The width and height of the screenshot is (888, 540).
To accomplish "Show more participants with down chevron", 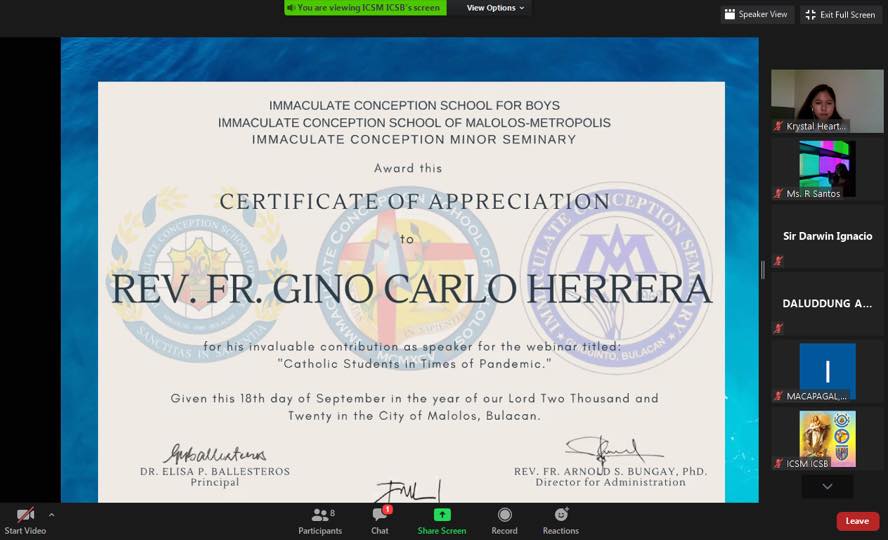I will coord(827,486).
